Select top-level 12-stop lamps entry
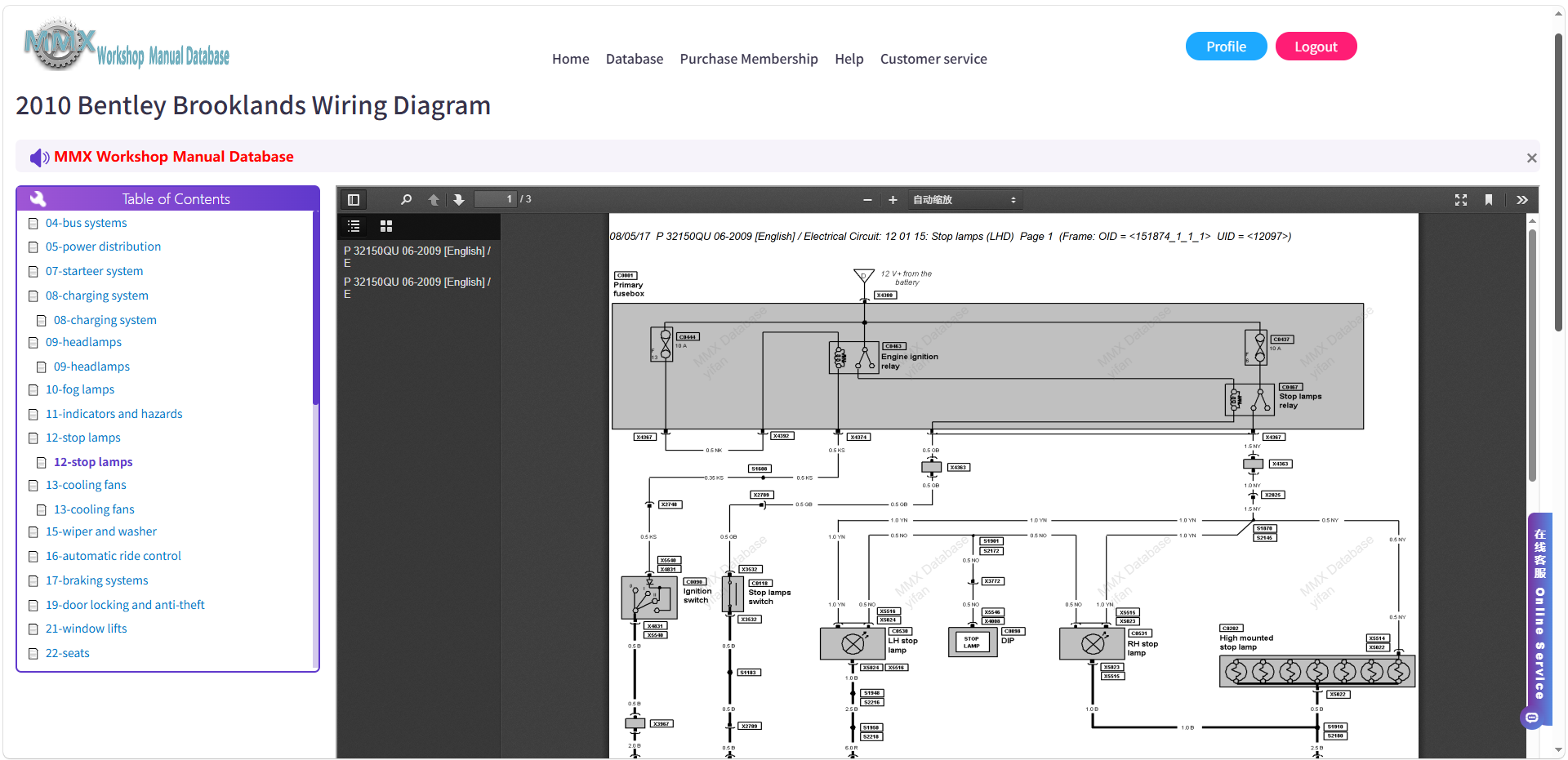Image resolution: width=1568 pixels, height=760 pixels. 83,438
